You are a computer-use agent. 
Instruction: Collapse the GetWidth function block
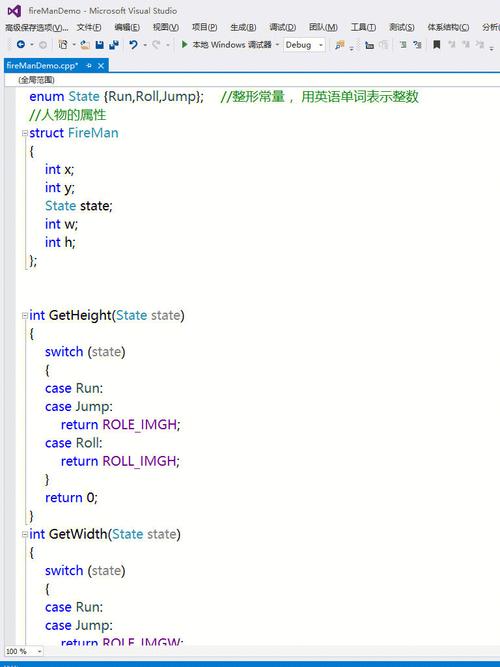tap(25, 534)
